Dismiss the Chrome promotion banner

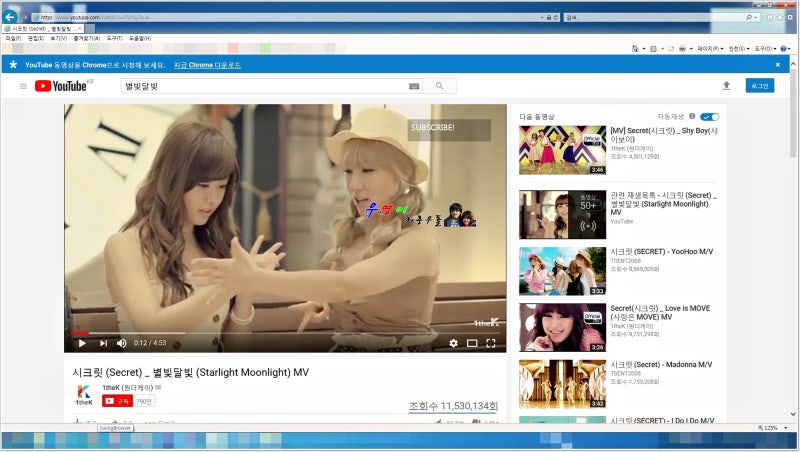pos(778,65)
